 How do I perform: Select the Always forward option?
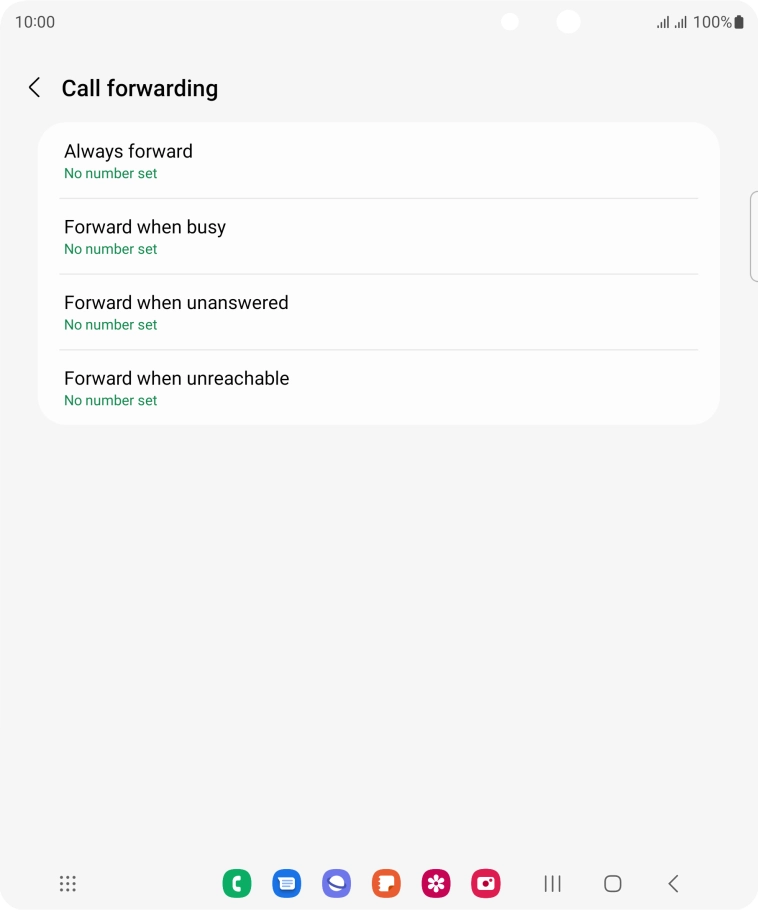point(379,161)
